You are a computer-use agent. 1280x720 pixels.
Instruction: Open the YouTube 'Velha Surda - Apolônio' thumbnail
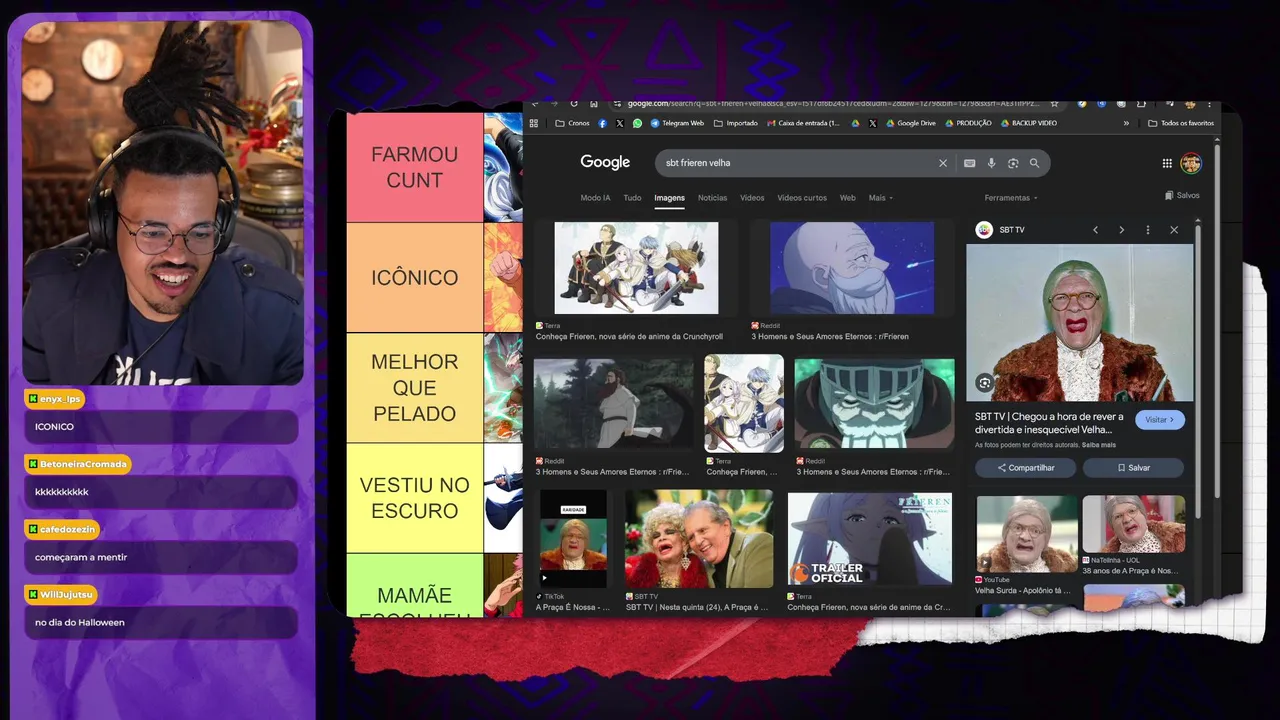(1027, 534)
